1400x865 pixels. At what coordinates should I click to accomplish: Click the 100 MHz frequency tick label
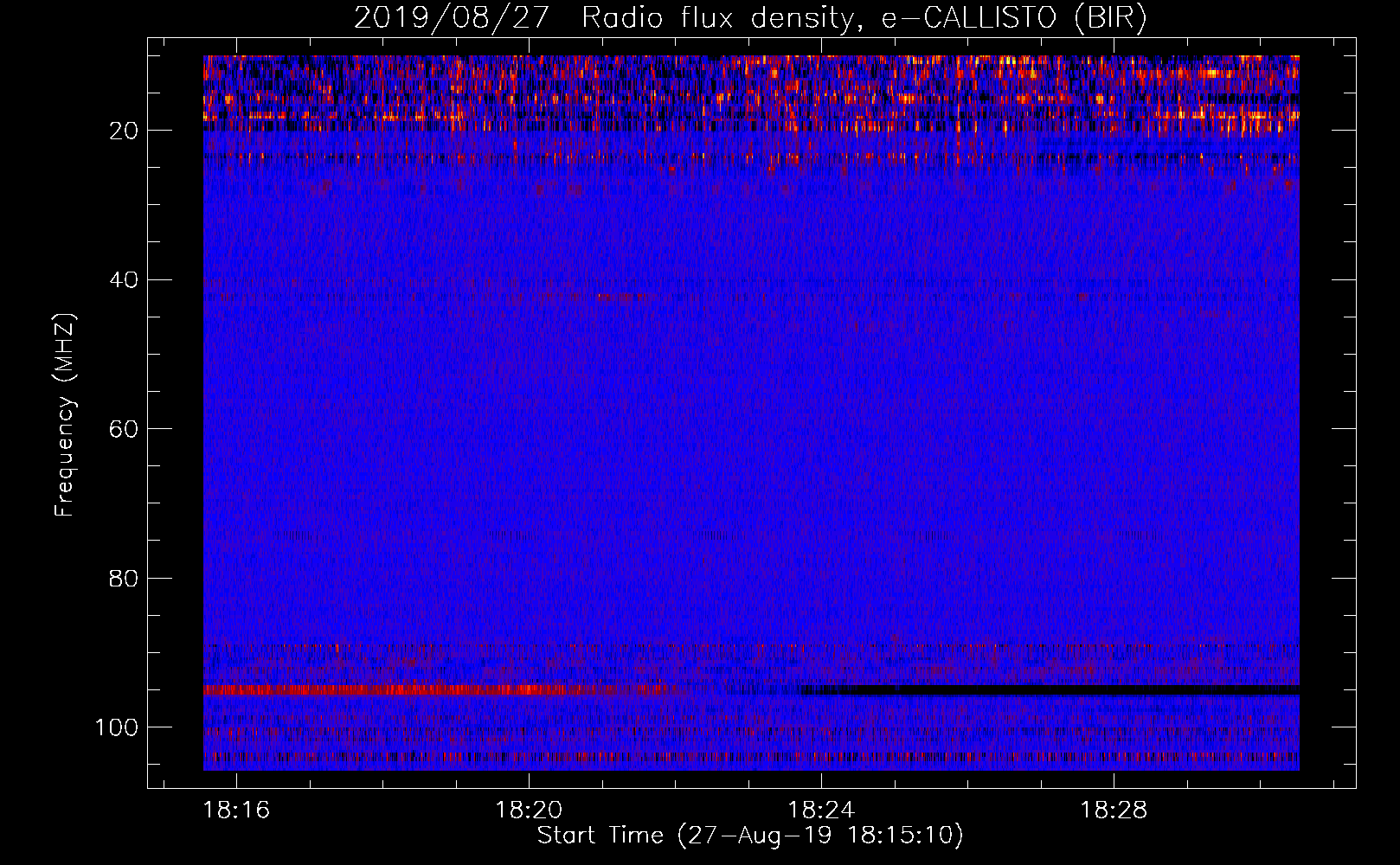(117, 727)
